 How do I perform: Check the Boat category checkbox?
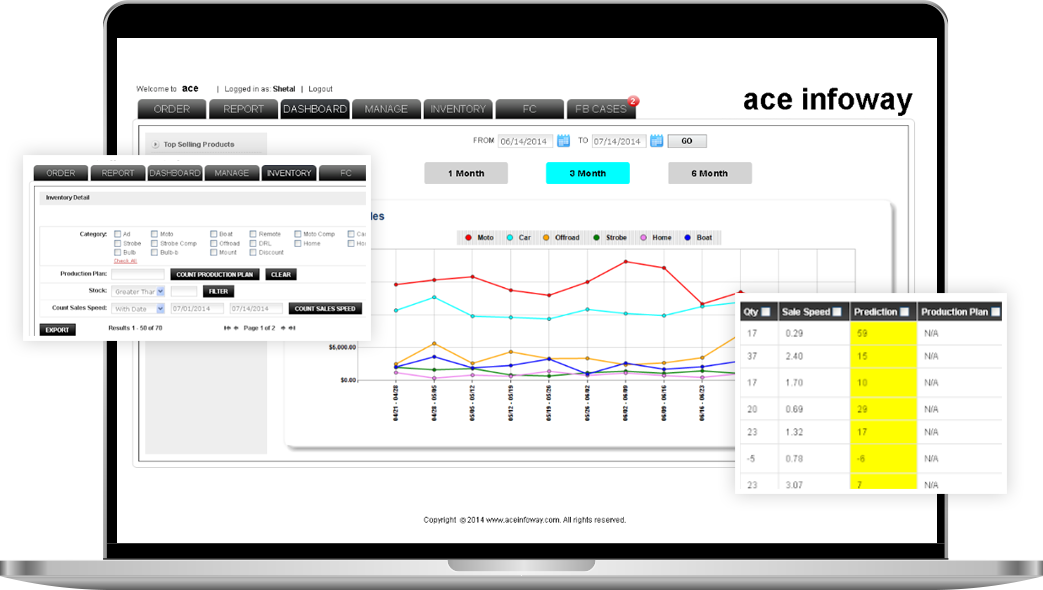[214, 234]
